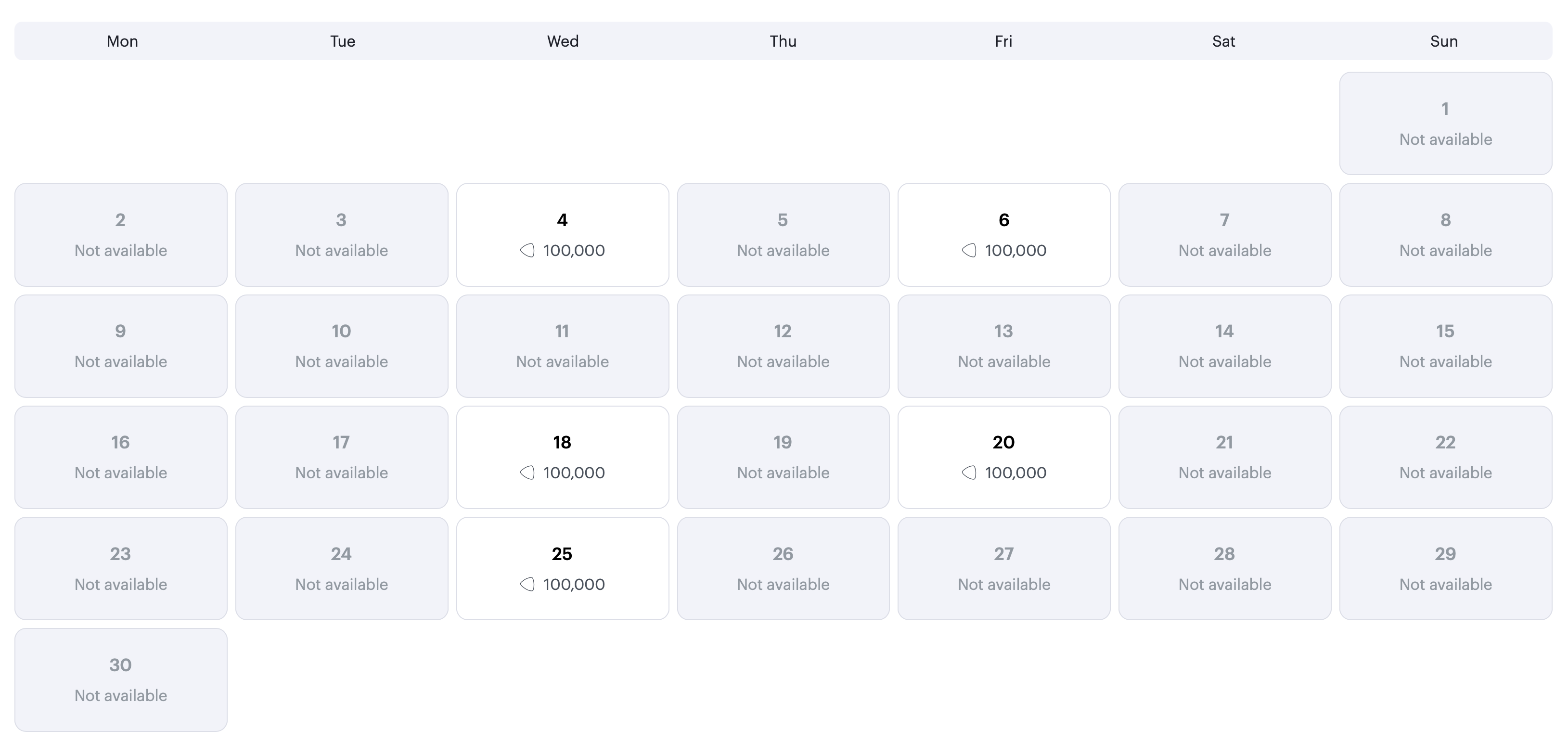This screenshot has width=1568, height=741.
Task: Click the points icon on day 20
Action: pos(969,473)
